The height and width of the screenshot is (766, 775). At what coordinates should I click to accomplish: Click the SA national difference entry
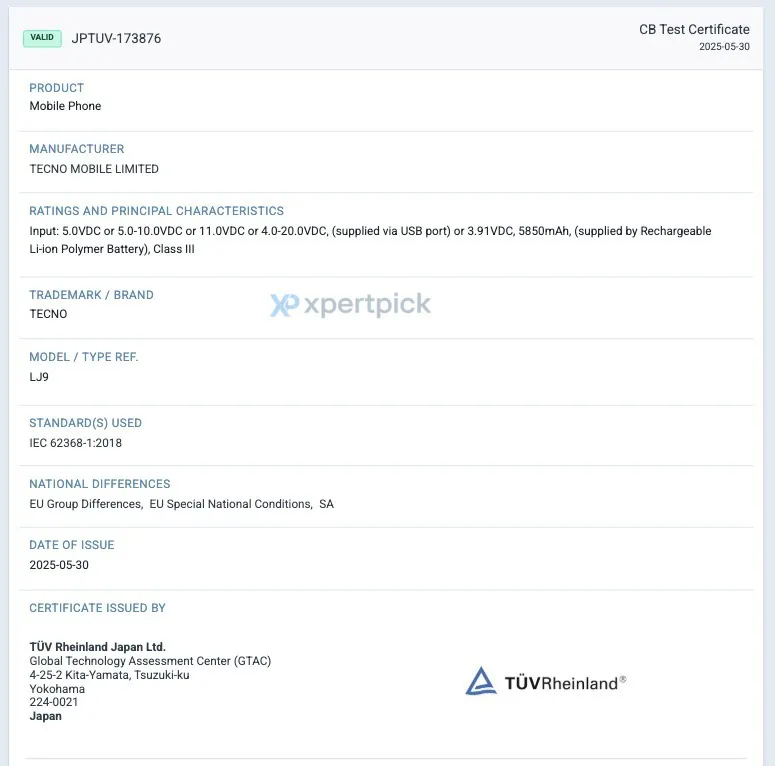[x=326, y=504]
